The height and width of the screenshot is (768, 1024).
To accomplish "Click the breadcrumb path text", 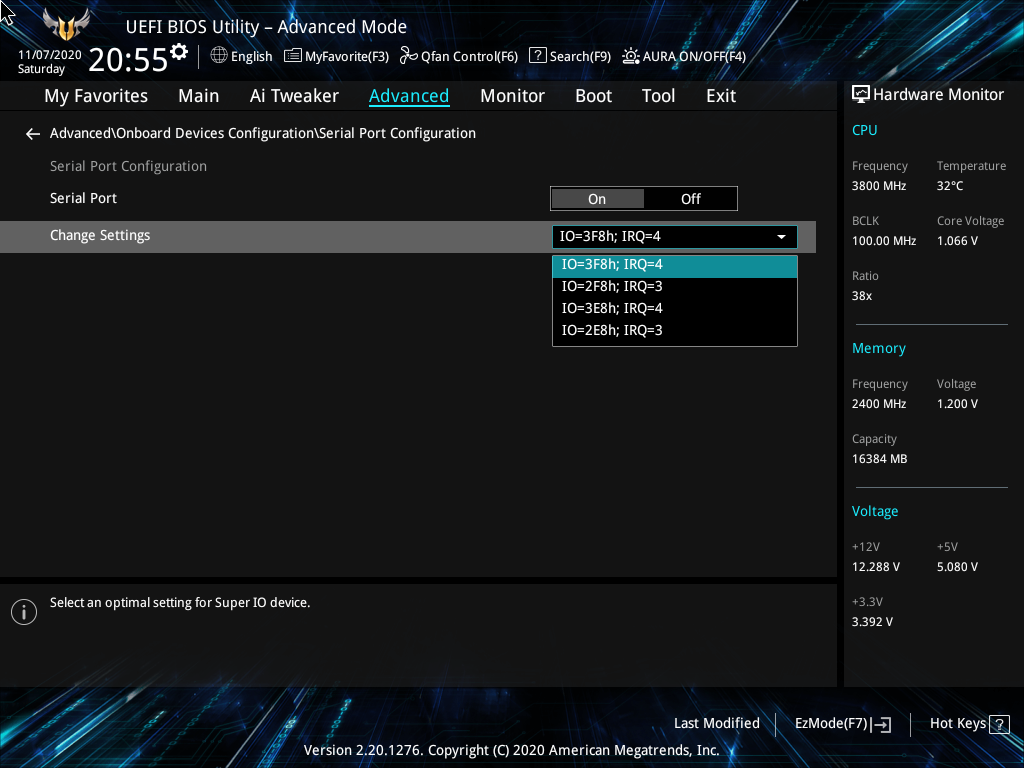I will 263,133.
